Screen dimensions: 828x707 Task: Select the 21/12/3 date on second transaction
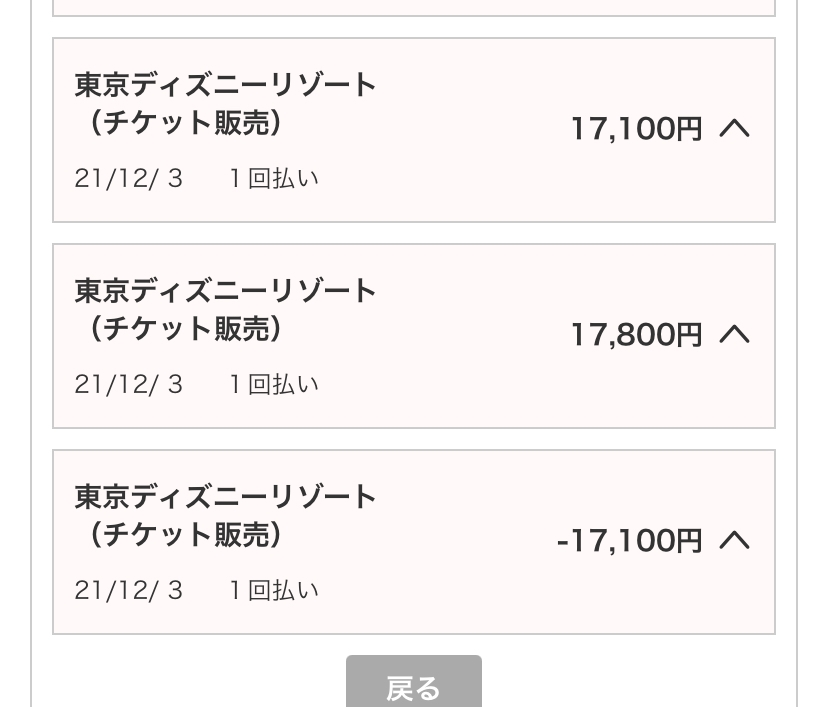coord(129,383)
